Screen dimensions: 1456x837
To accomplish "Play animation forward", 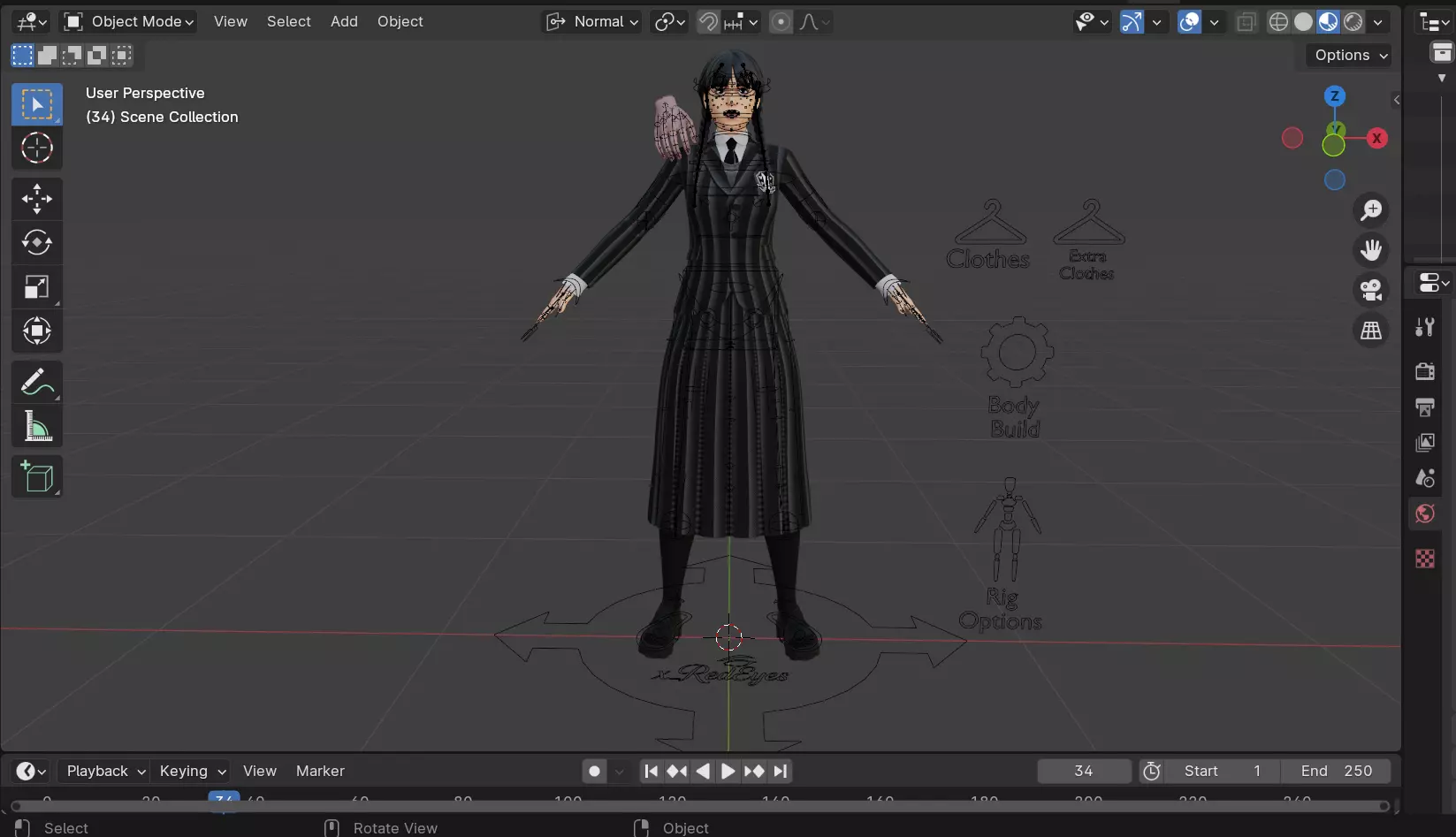I will pos(728,771).
